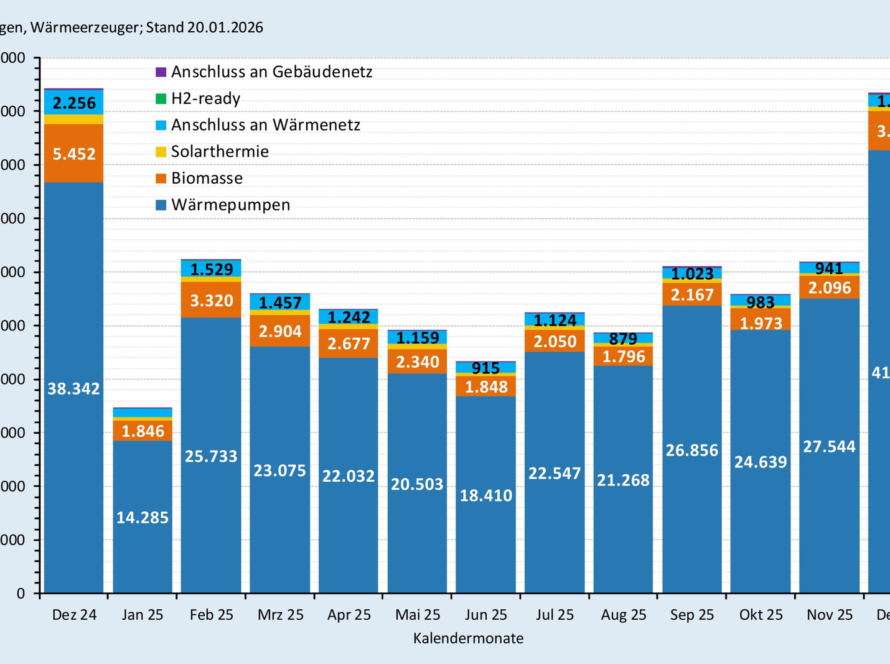Click the orange Biomasse legend marker
The height and width of the screenshot is (664, 890).
160,179
